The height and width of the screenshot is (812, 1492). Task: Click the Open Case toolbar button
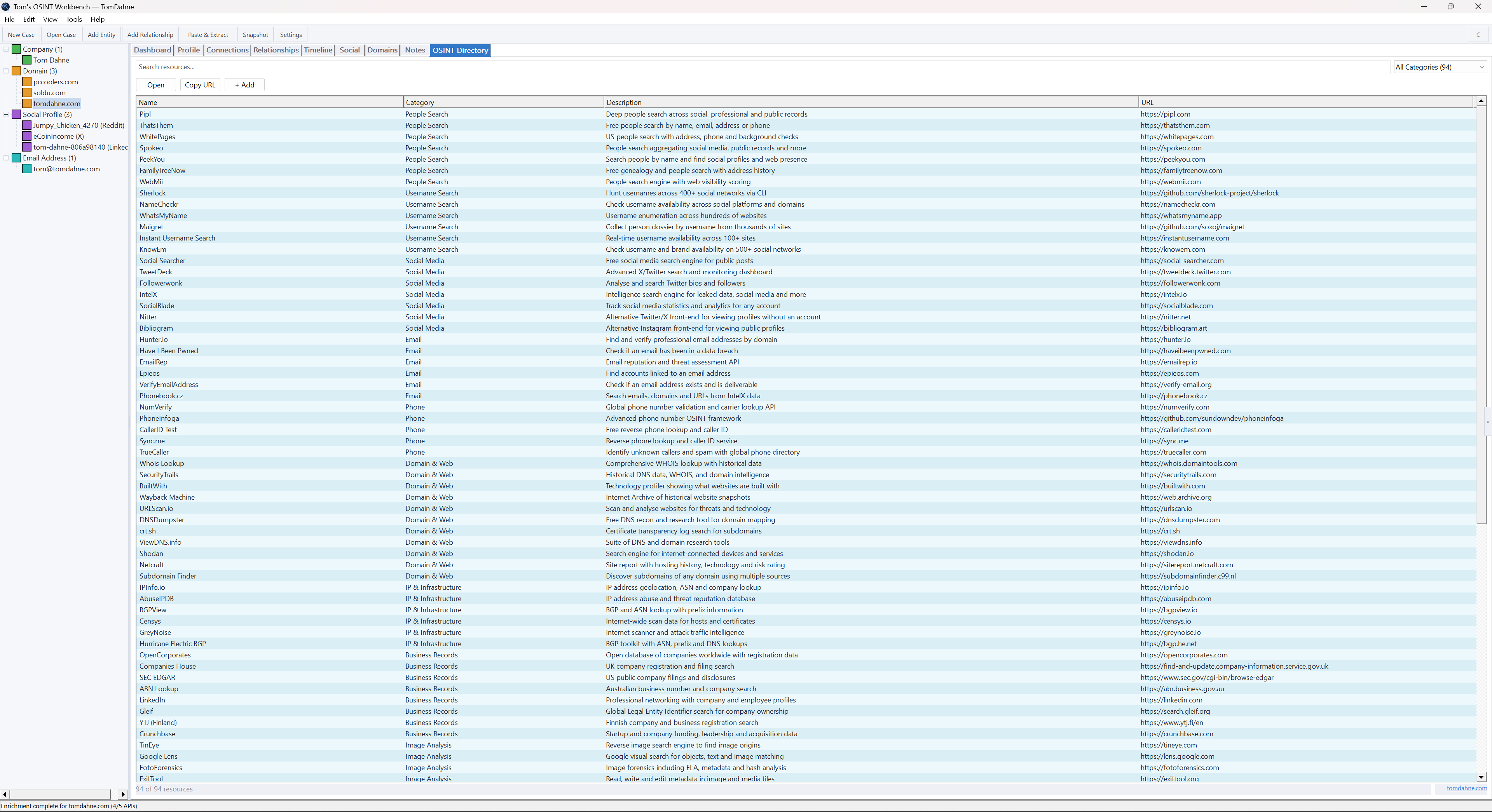[61, 35]
